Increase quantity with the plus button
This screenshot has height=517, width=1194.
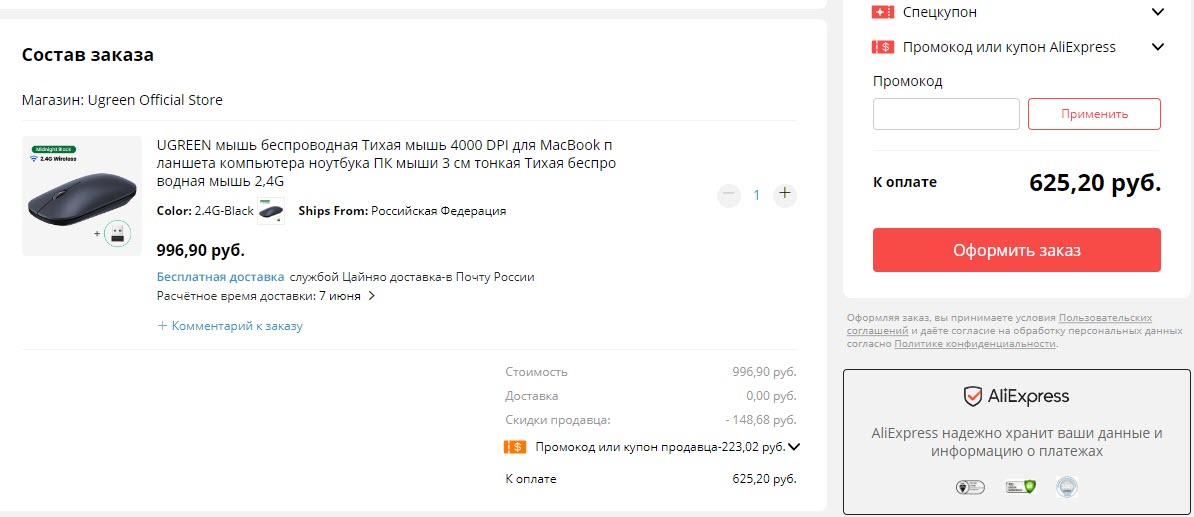tap(785, 194)
